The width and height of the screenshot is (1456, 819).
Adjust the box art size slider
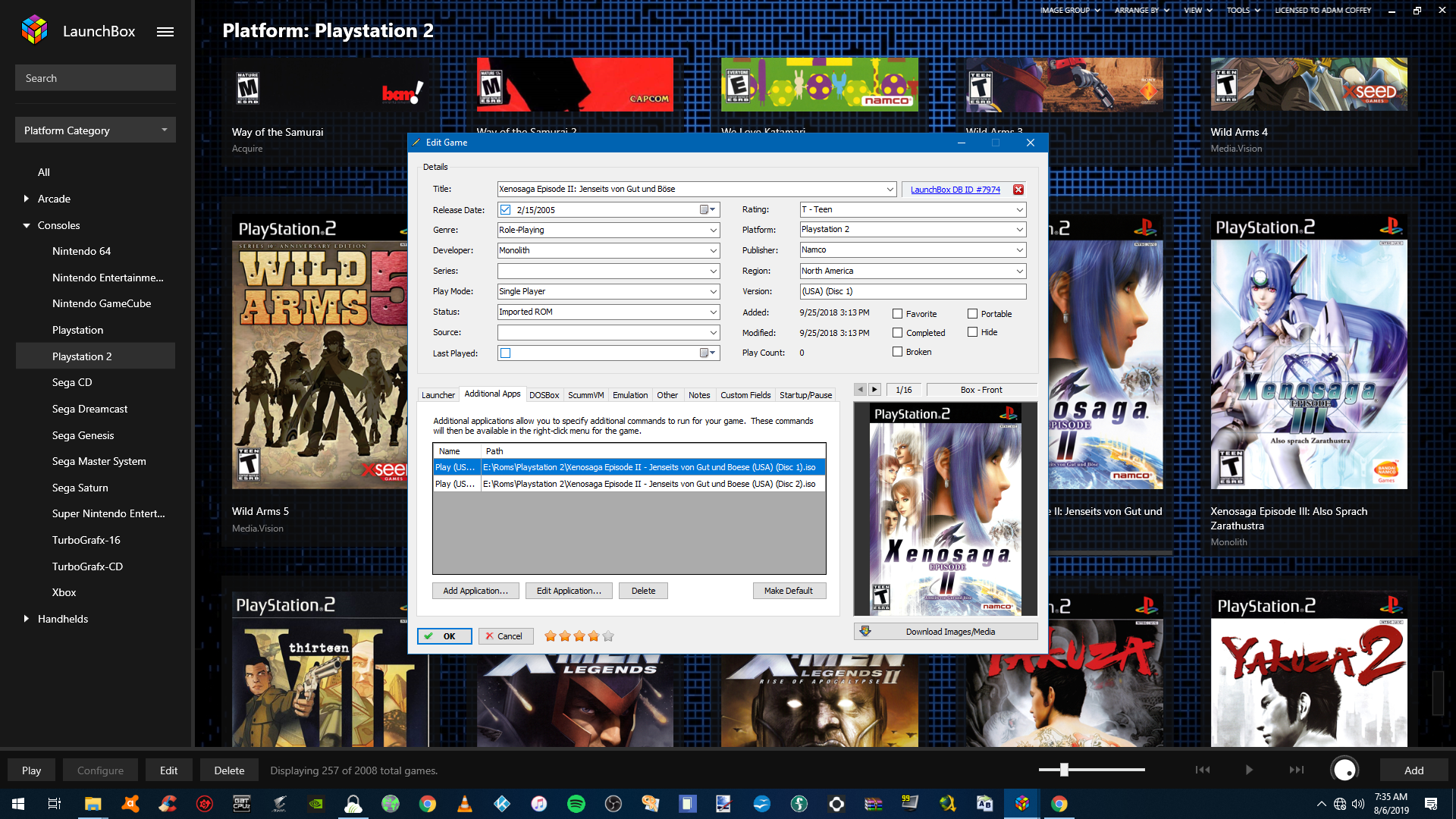pyautogui.click(x=1065, y=770)
